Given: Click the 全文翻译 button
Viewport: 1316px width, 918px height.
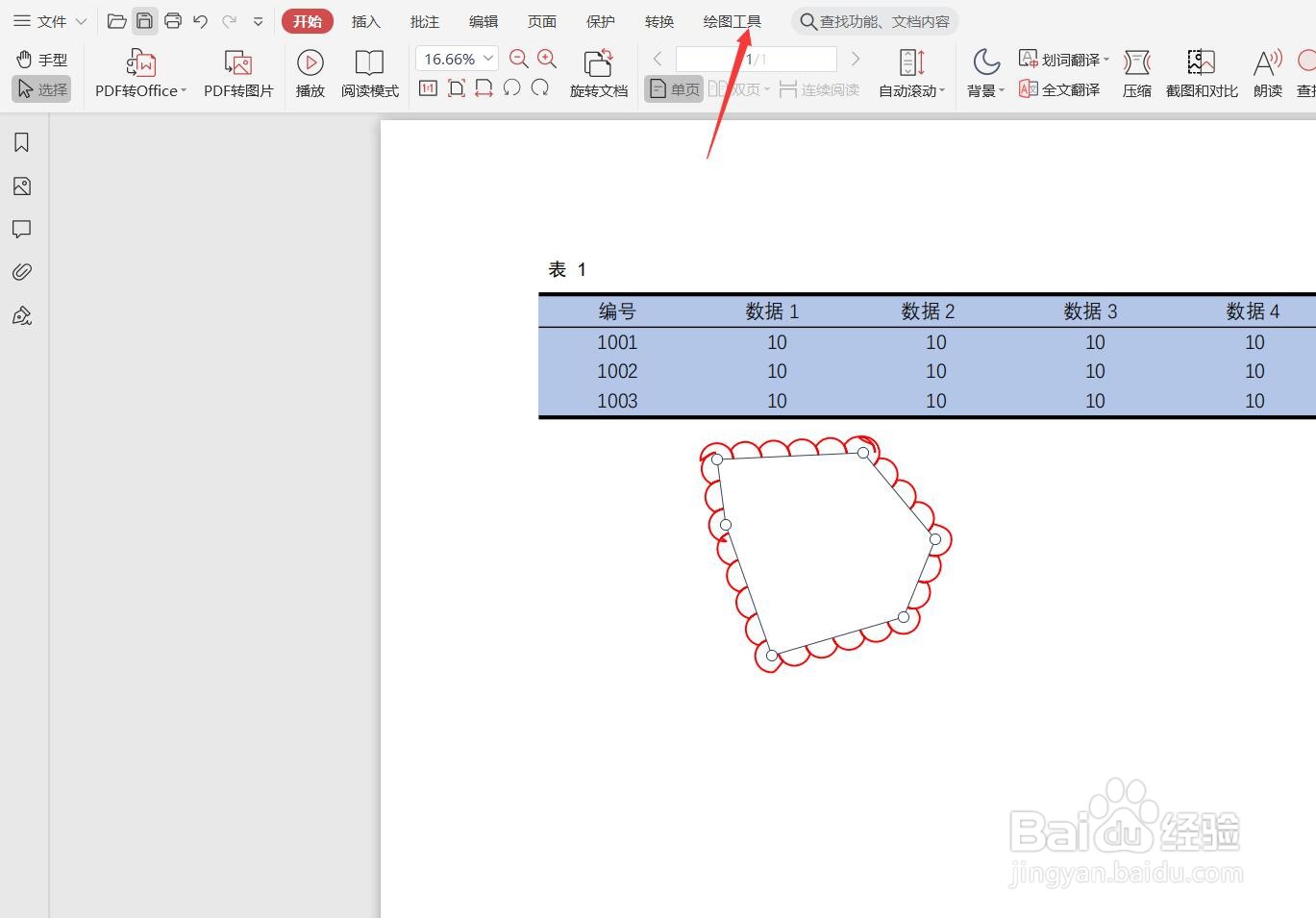Looking at the screenshot, I should coord(1059,89).
